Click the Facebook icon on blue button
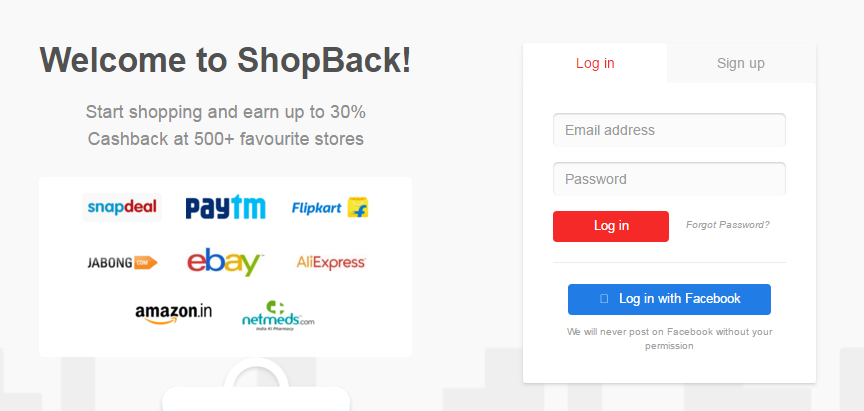Screen dimensions: 864x411 [604, 299]
